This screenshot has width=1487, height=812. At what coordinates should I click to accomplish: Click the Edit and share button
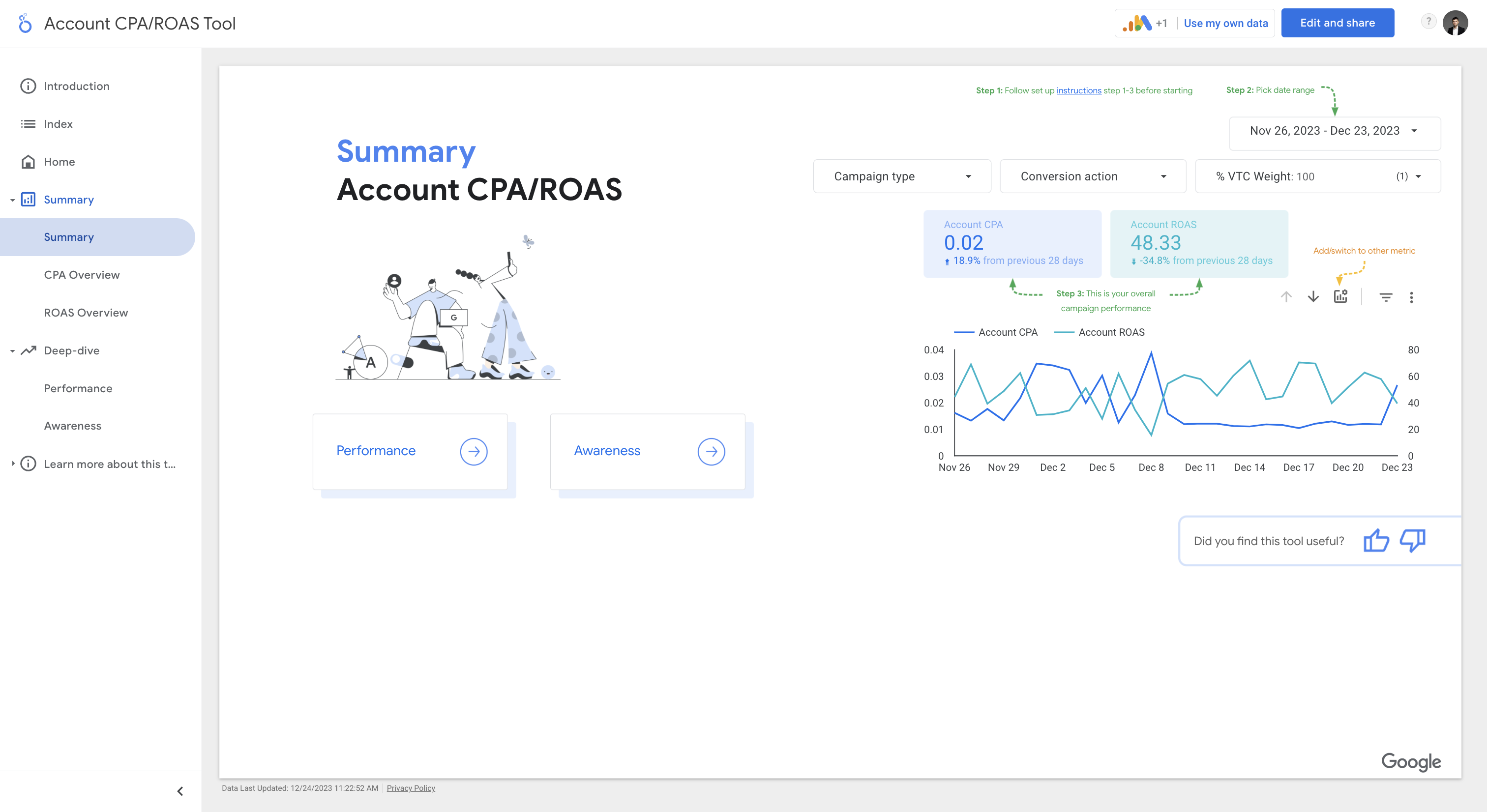click(x=1338, y=22)
